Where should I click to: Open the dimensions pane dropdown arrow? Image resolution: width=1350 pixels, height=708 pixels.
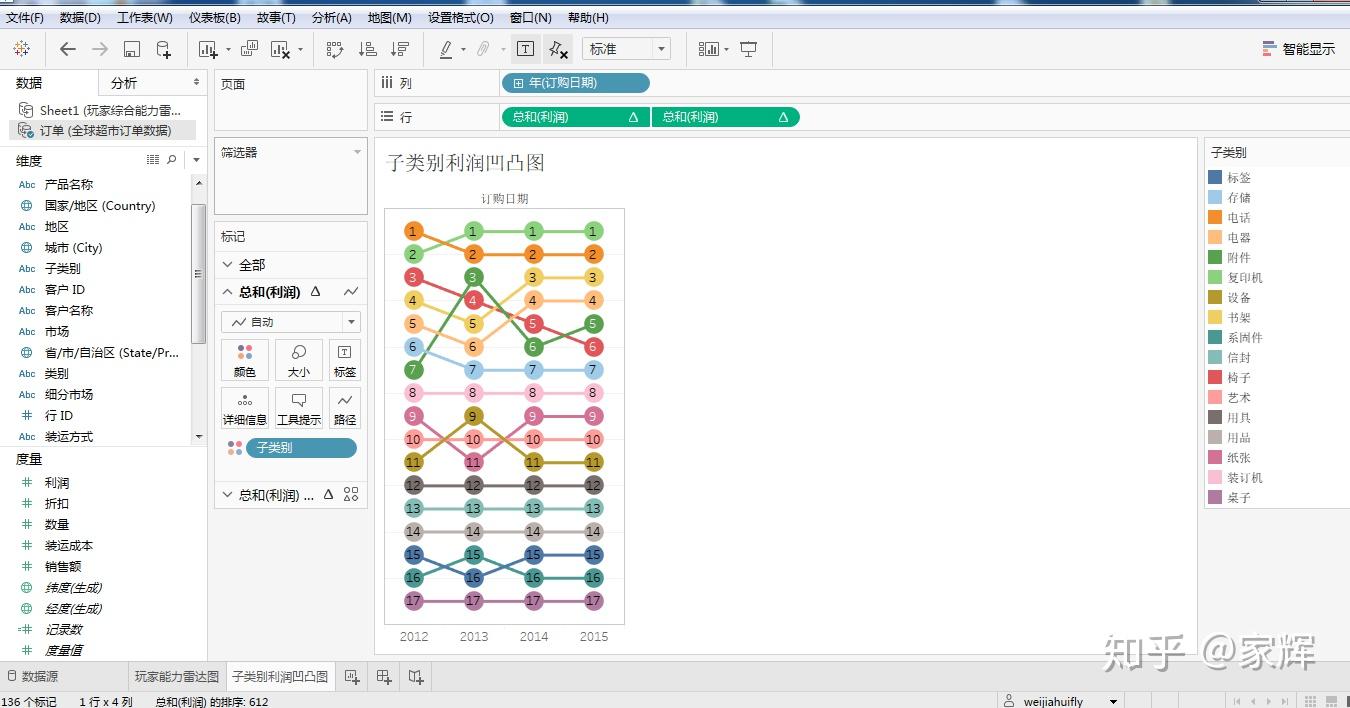[x=196, y=160]
